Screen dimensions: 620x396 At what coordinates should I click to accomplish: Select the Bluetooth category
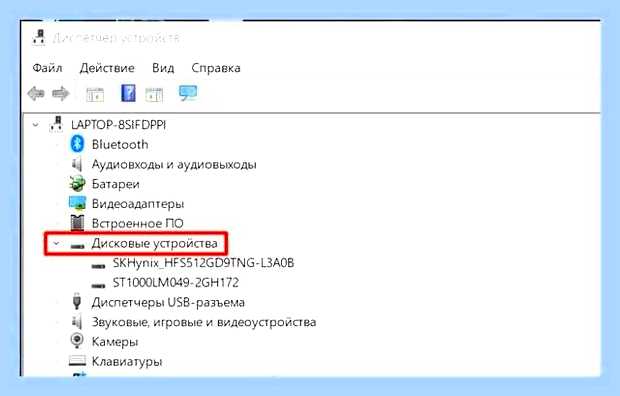[120, 144]
